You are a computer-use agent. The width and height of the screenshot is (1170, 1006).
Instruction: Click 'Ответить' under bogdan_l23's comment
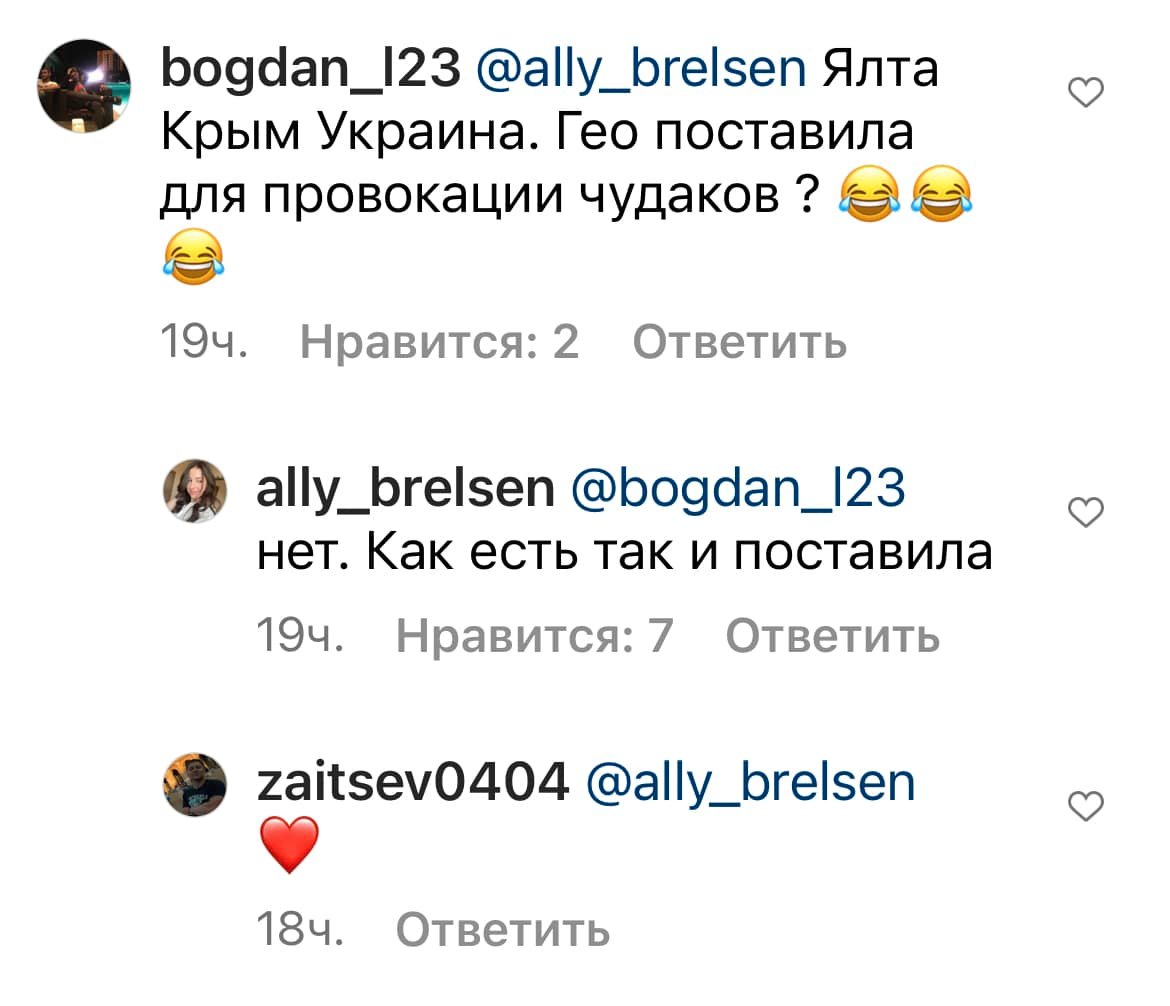739,343
